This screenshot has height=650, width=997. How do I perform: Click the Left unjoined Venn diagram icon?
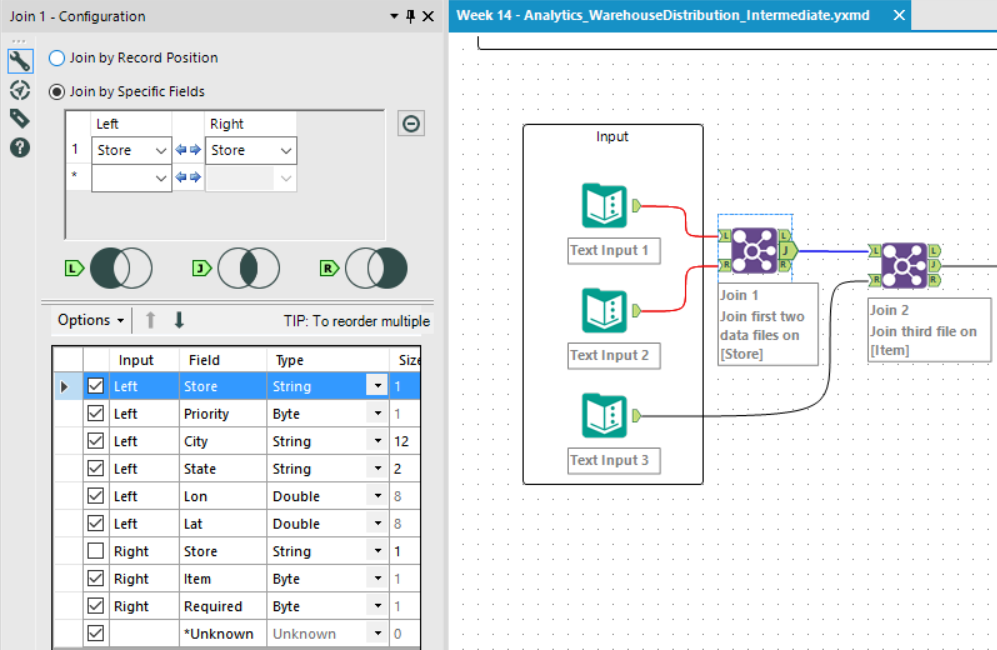point(120,268)
